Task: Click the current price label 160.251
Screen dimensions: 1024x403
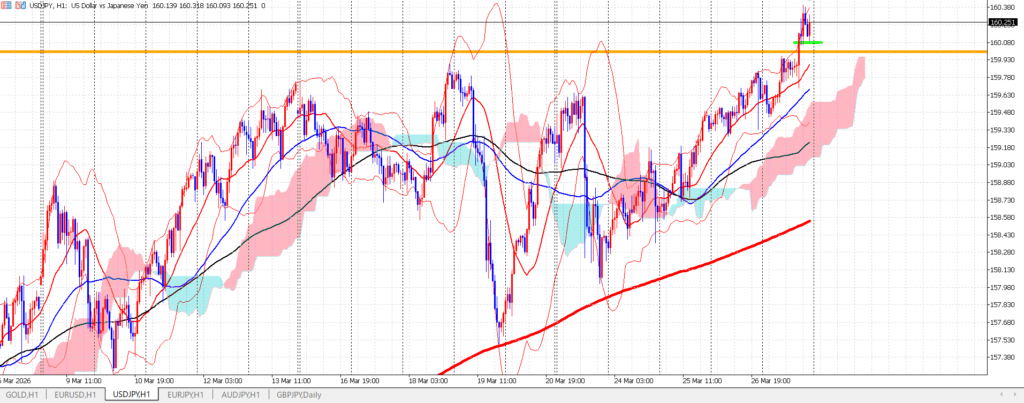Action: coord(1001,22)
